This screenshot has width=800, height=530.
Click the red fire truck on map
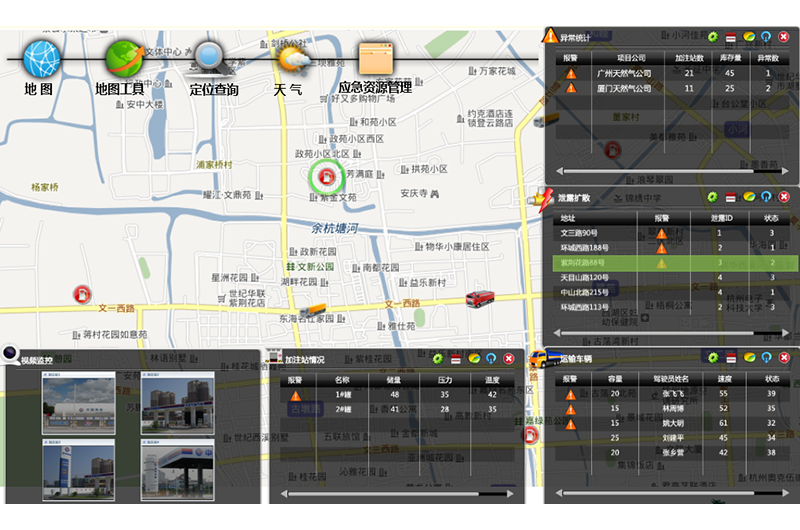click(480, 298)
